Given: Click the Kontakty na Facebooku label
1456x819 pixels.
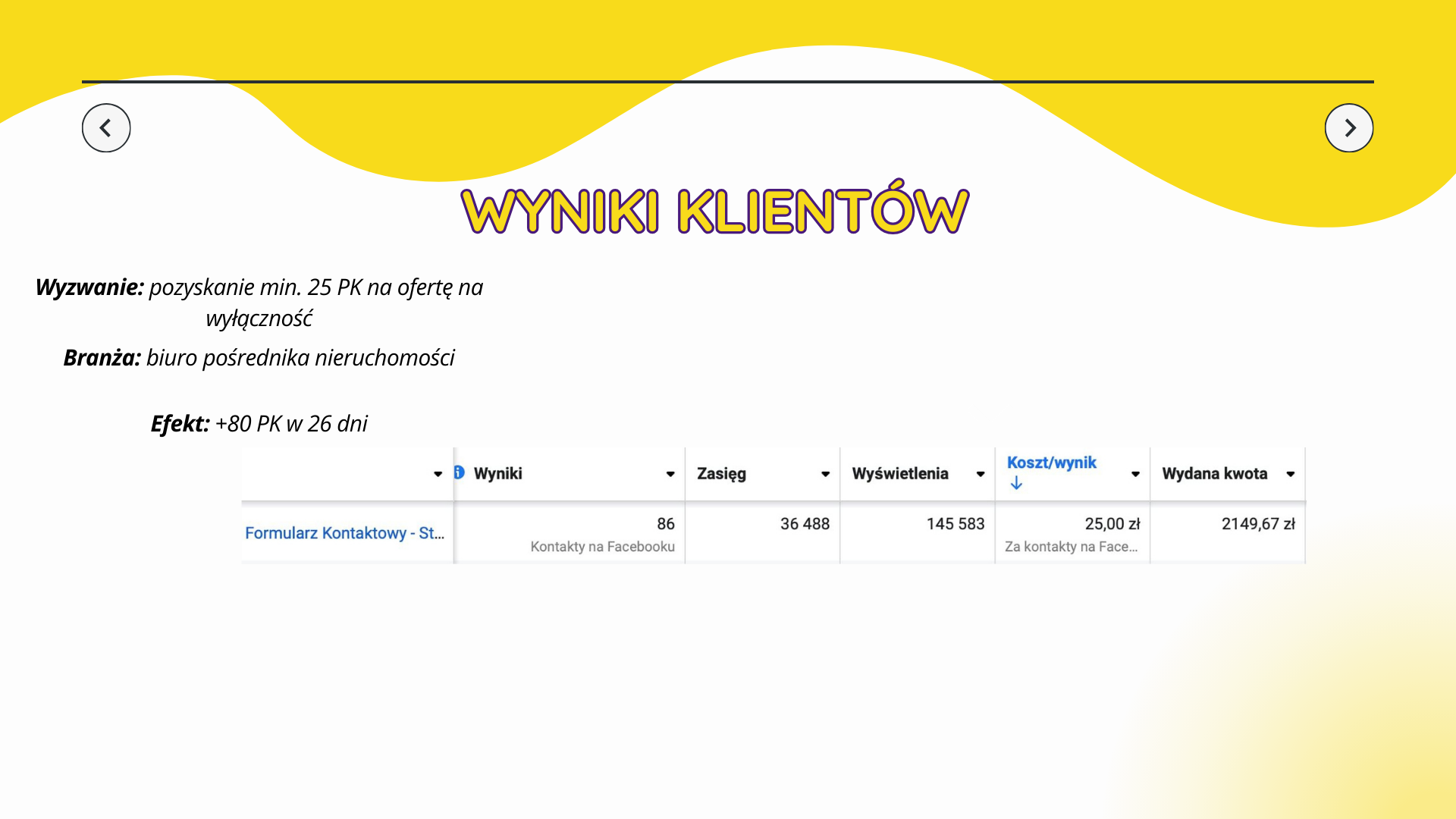Looking at the screenshot, I should pos(602,547).
